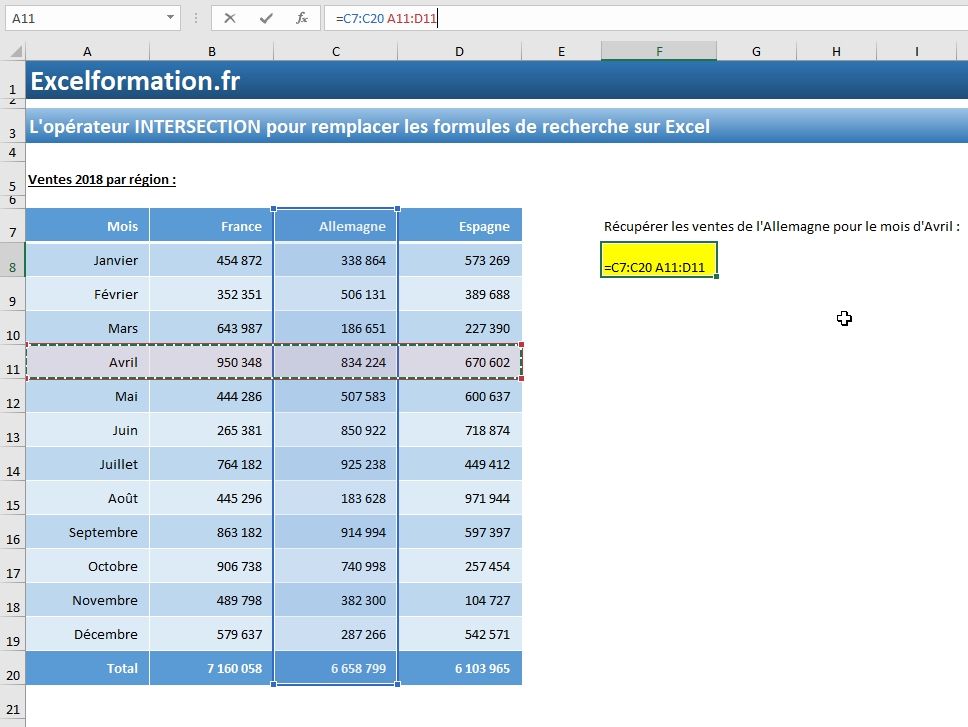Select column F header
Viewport: 968px width, 727px height.
click(x=659, y=52)
